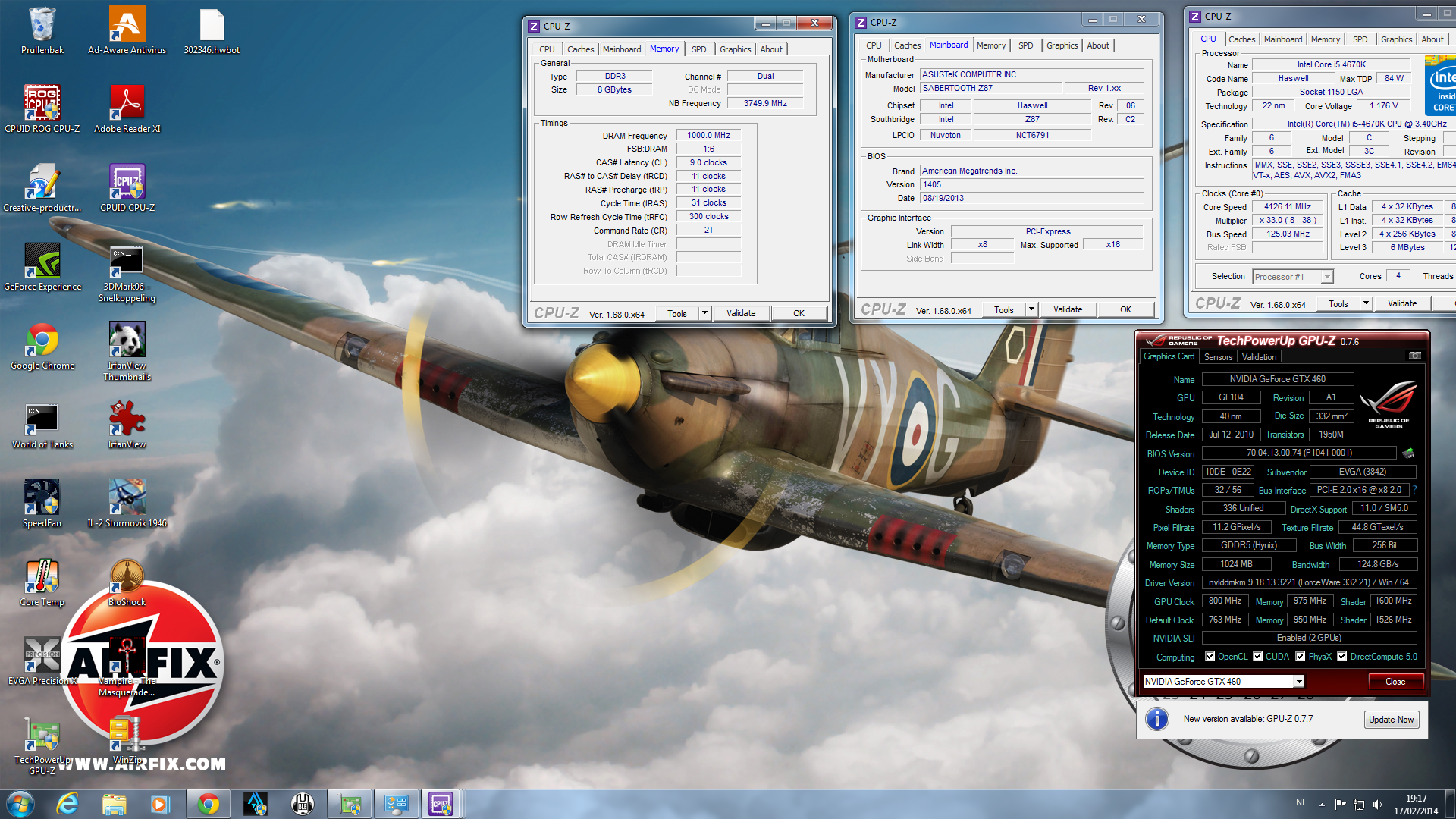Click the GPU-Z update info icon

coord(1156,719)
